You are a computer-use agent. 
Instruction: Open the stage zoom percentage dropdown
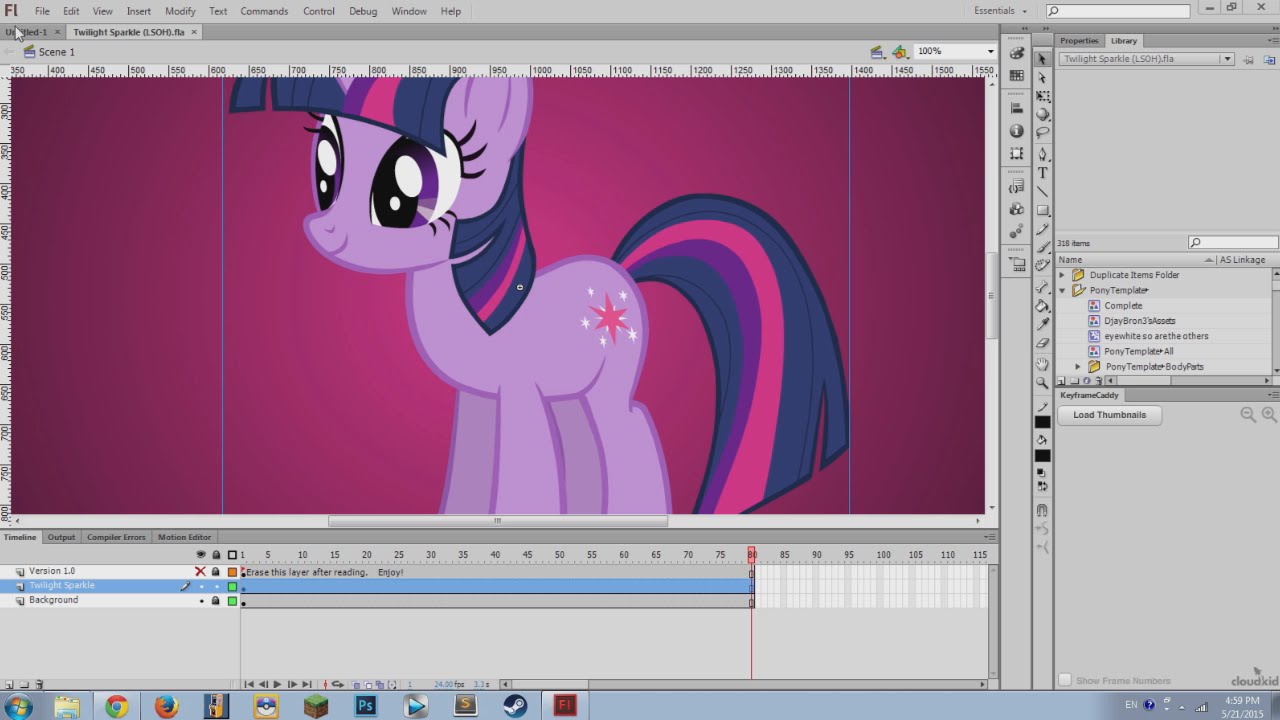click(x=990, y=52)
